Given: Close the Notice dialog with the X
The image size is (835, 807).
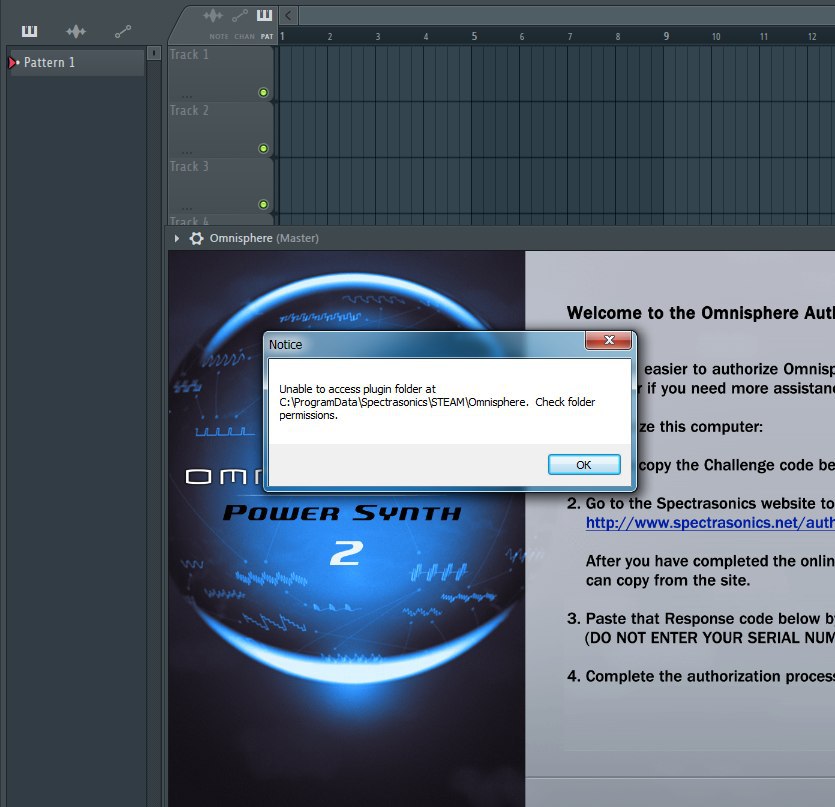Looking at the screenshot, I should (x=609, y=340).
